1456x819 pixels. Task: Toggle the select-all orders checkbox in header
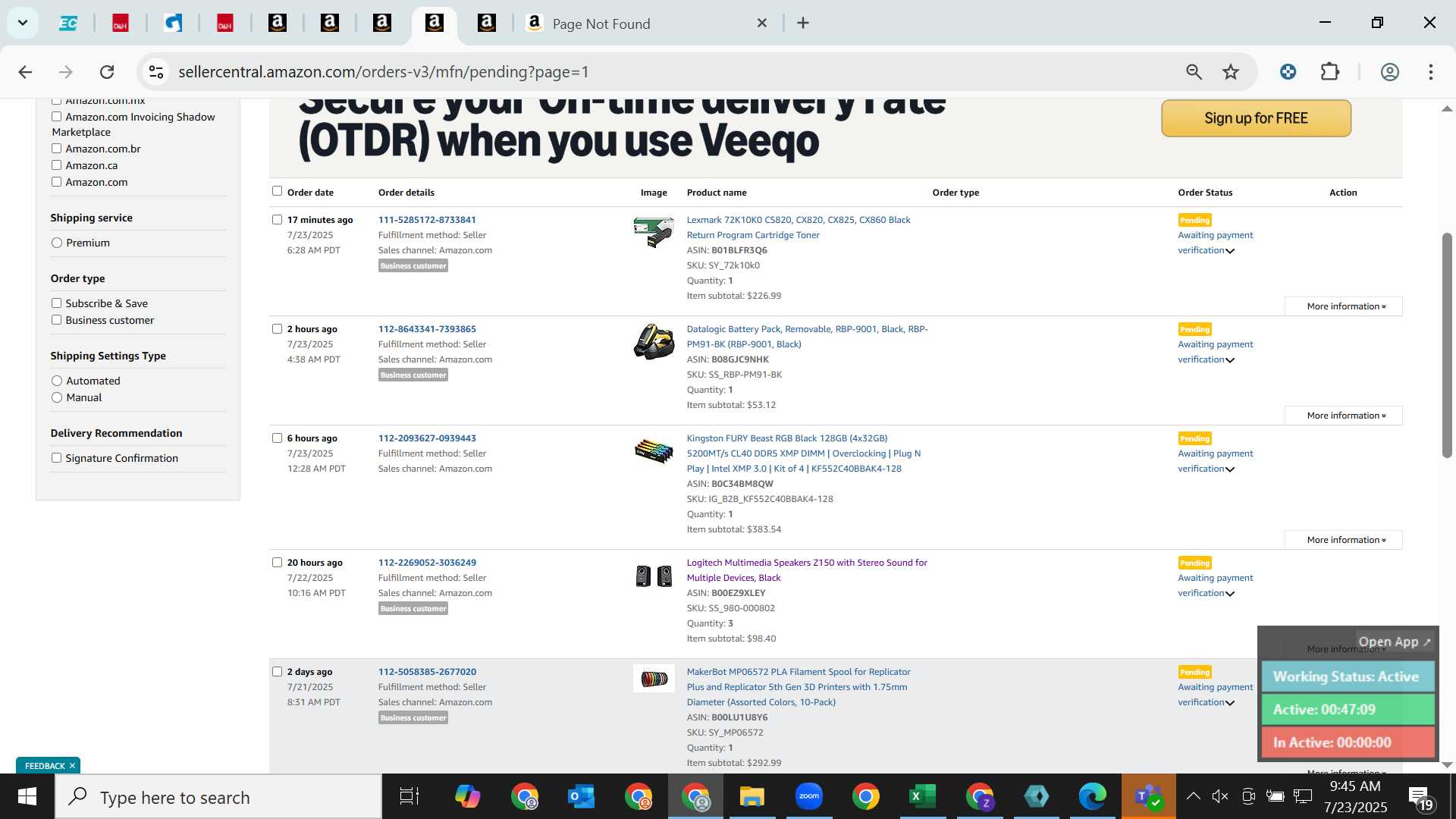tap(277, 191)
